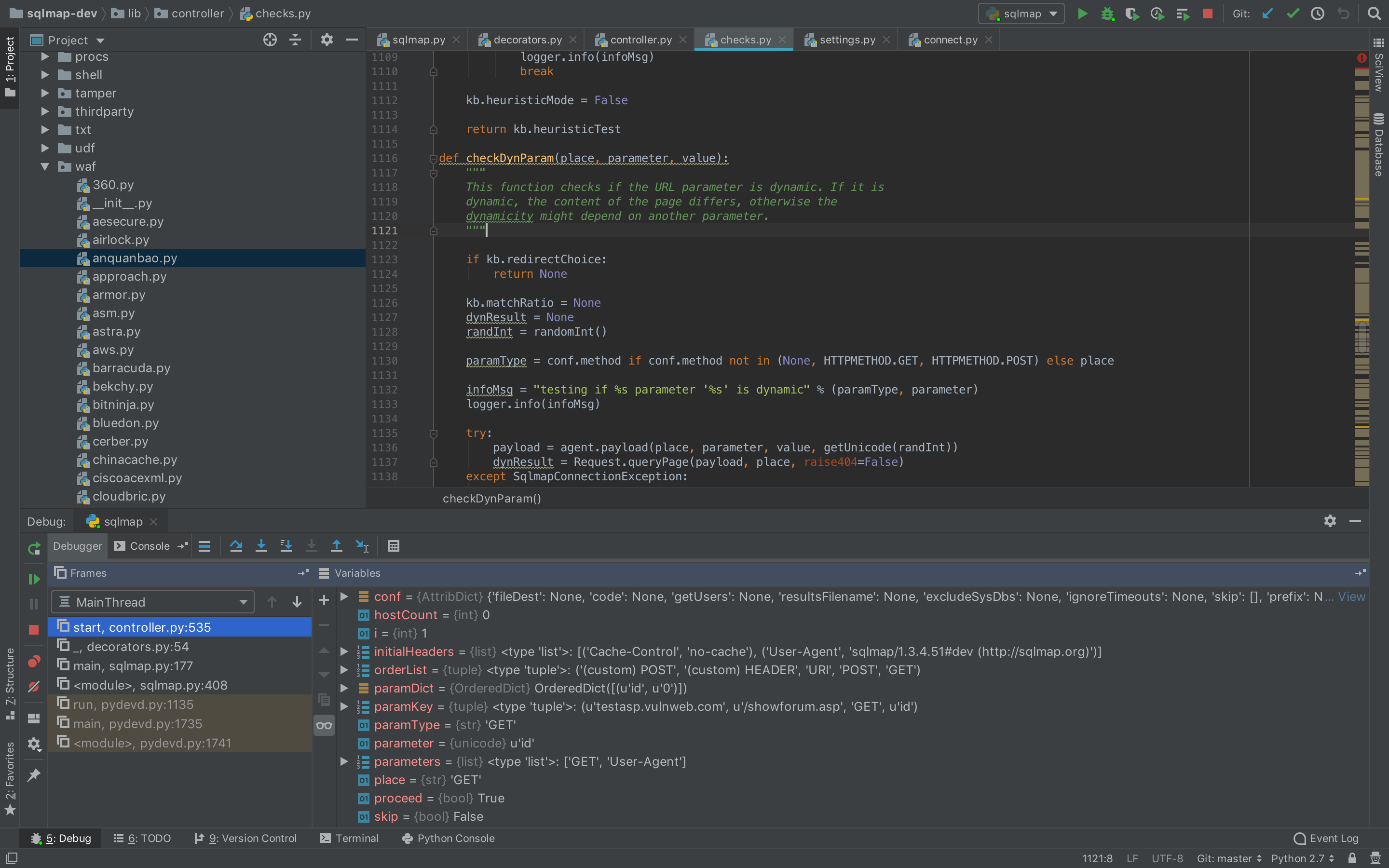1389x868 pixels.
Task: Click Resume Program green icon
Action: pos(34,579)
